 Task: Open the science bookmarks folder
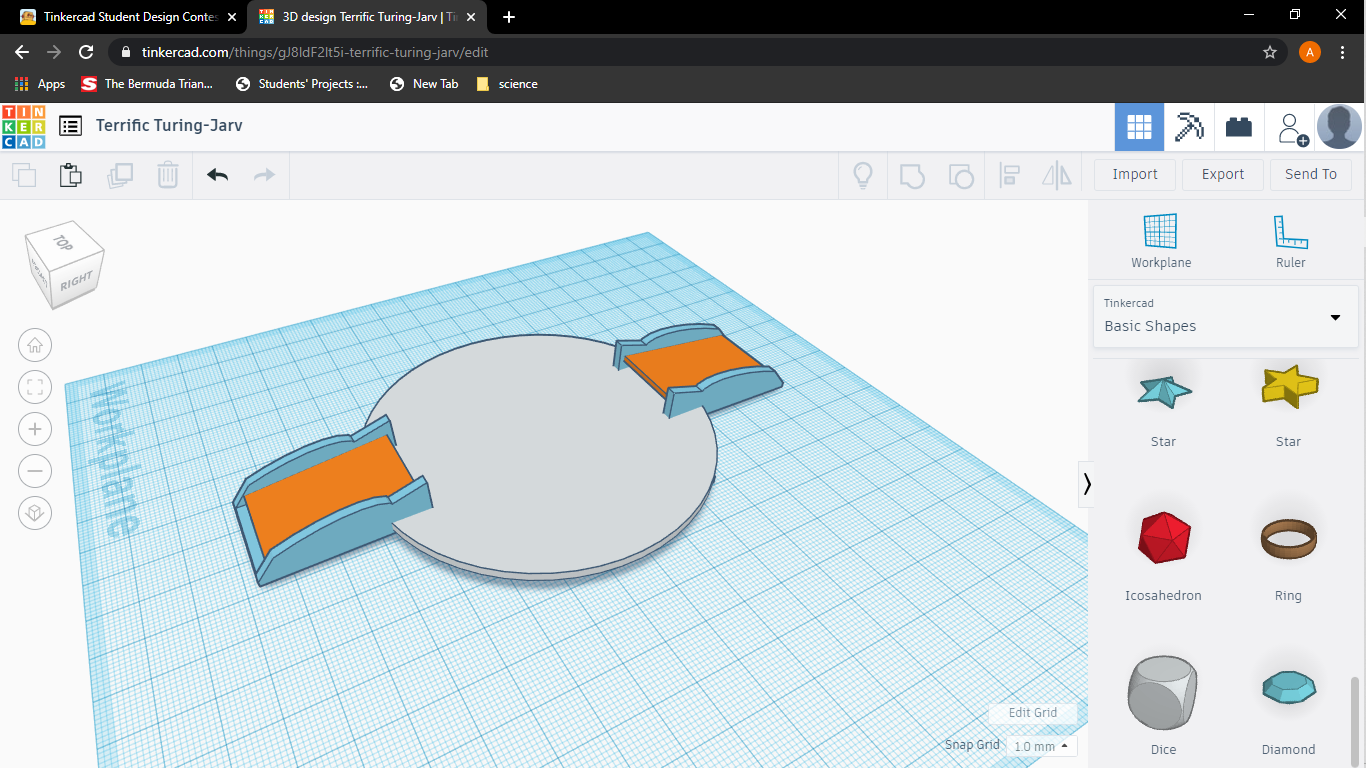pos(507,84)
